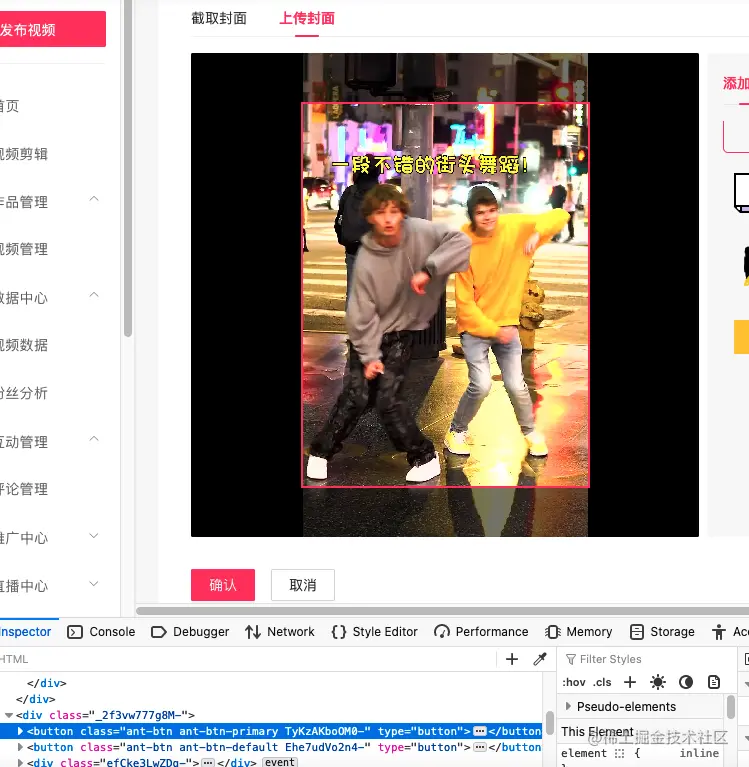Click the Accessibility figure icon
This screenshot has width=749, height=767.
point(719,632)
